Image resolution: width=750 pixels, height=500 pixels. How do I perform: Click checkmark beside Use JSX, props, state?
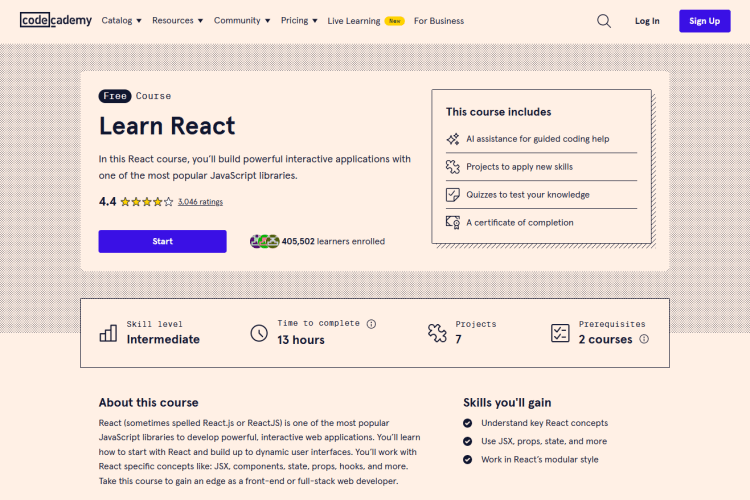click(x=467, y=441)
